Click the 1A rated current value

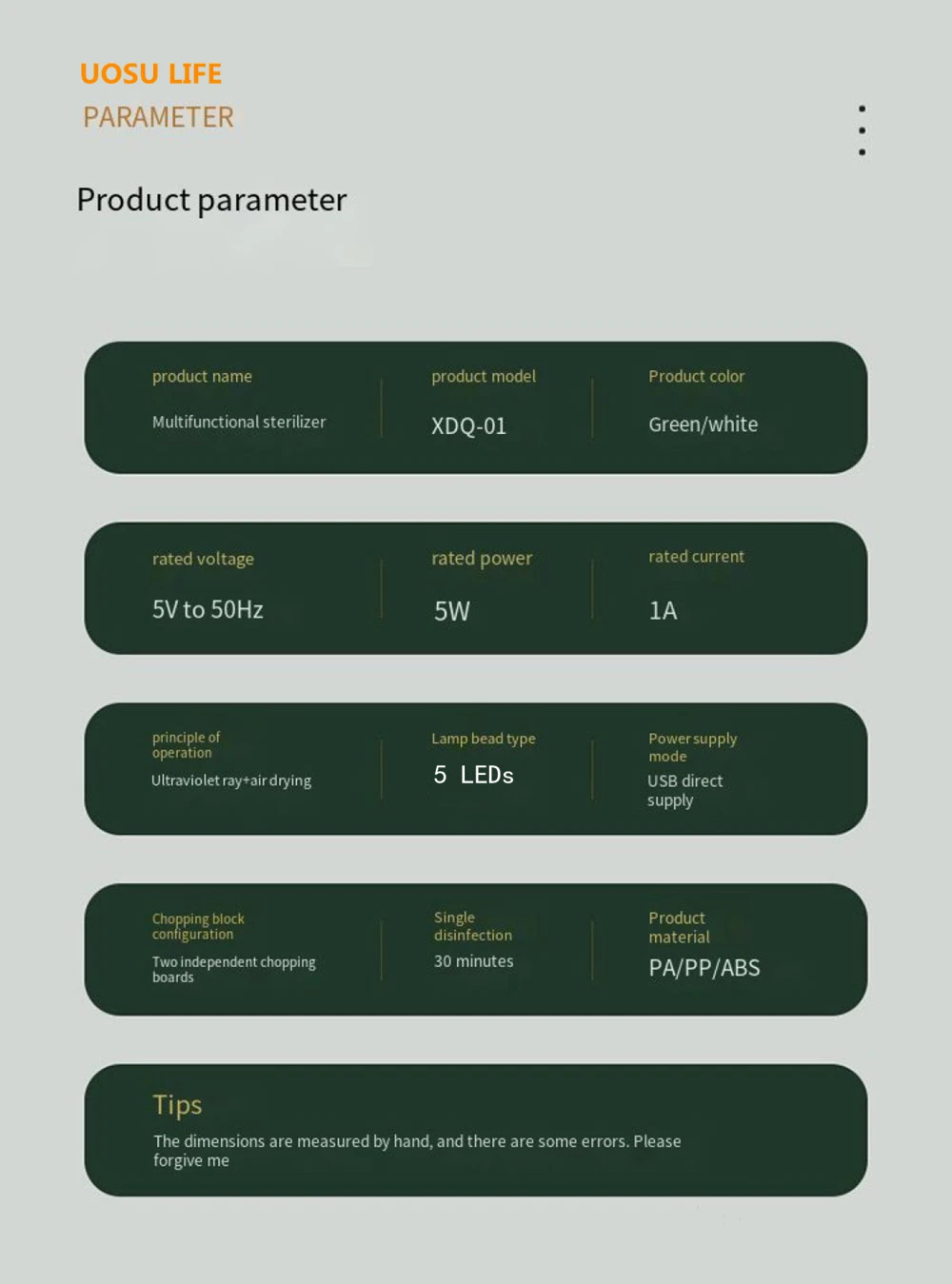[663, 610]
